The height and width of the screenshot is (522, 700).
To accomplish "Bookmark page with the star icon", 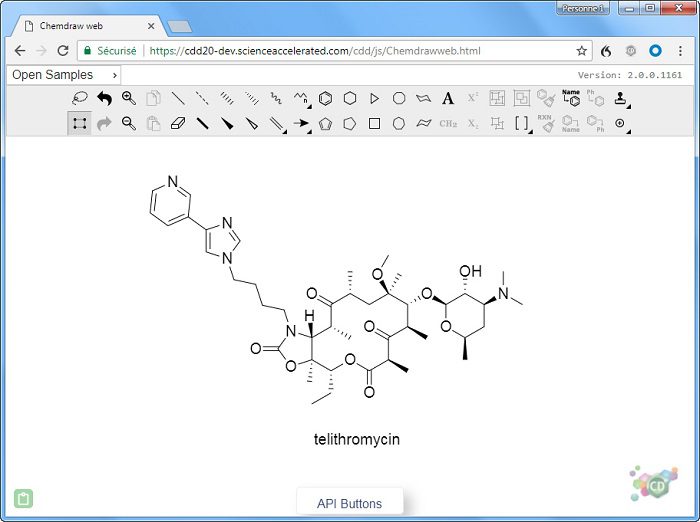I will 581,51.
